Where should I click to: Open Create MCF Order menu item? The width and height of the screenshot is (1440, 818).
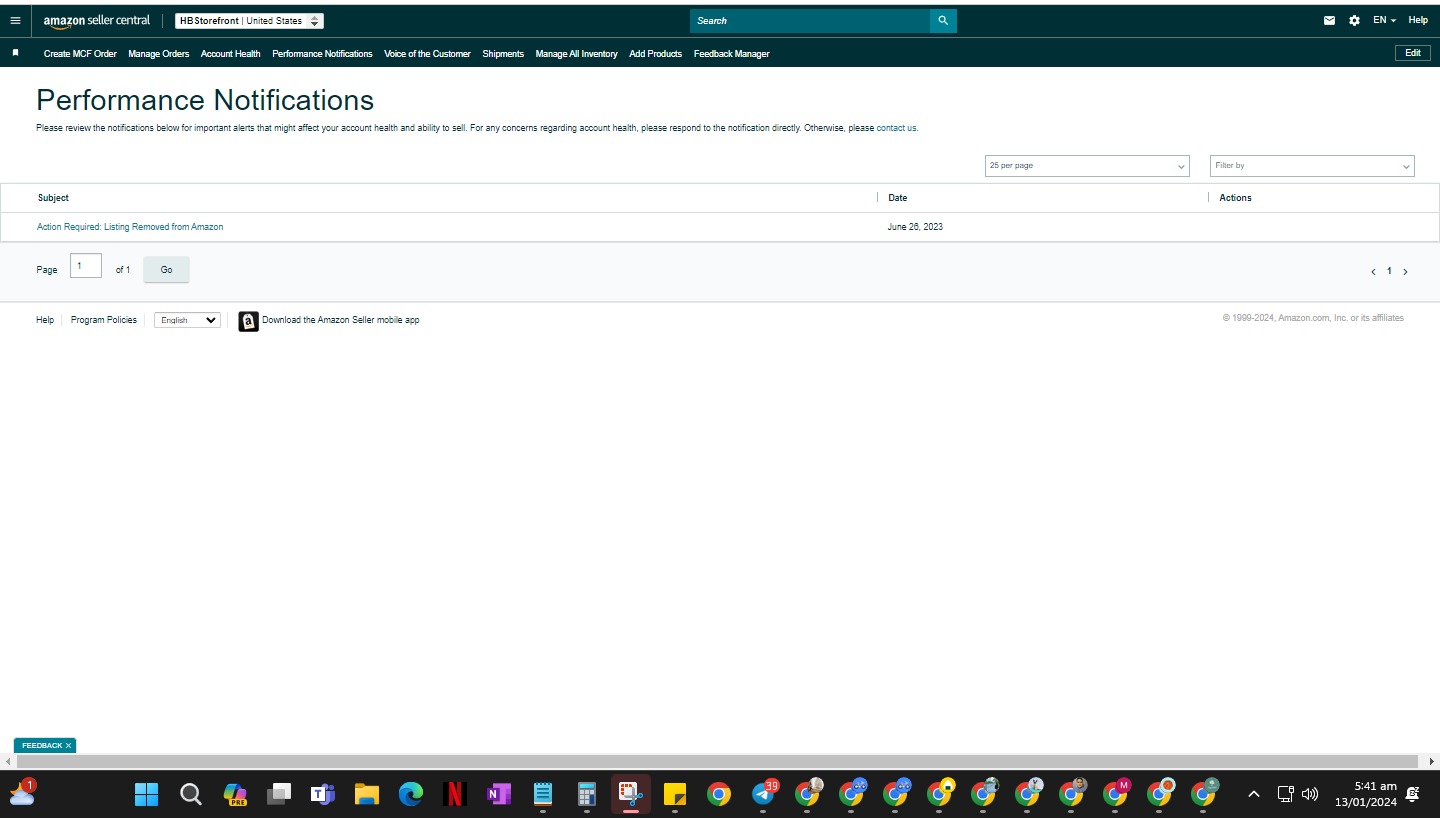pos(80,54)
